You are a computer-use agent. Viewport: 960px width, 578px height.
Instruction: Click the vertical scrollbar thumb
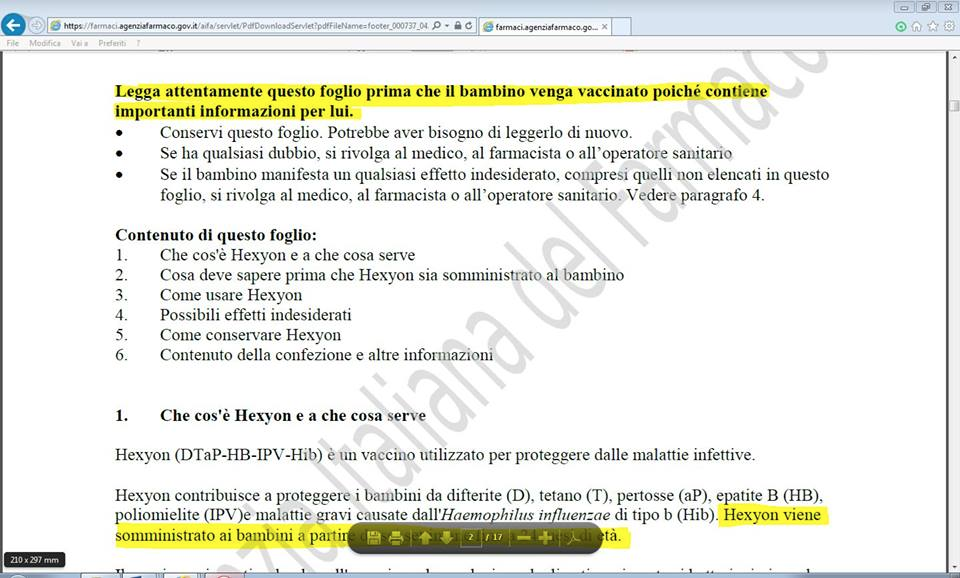[954, 105]
